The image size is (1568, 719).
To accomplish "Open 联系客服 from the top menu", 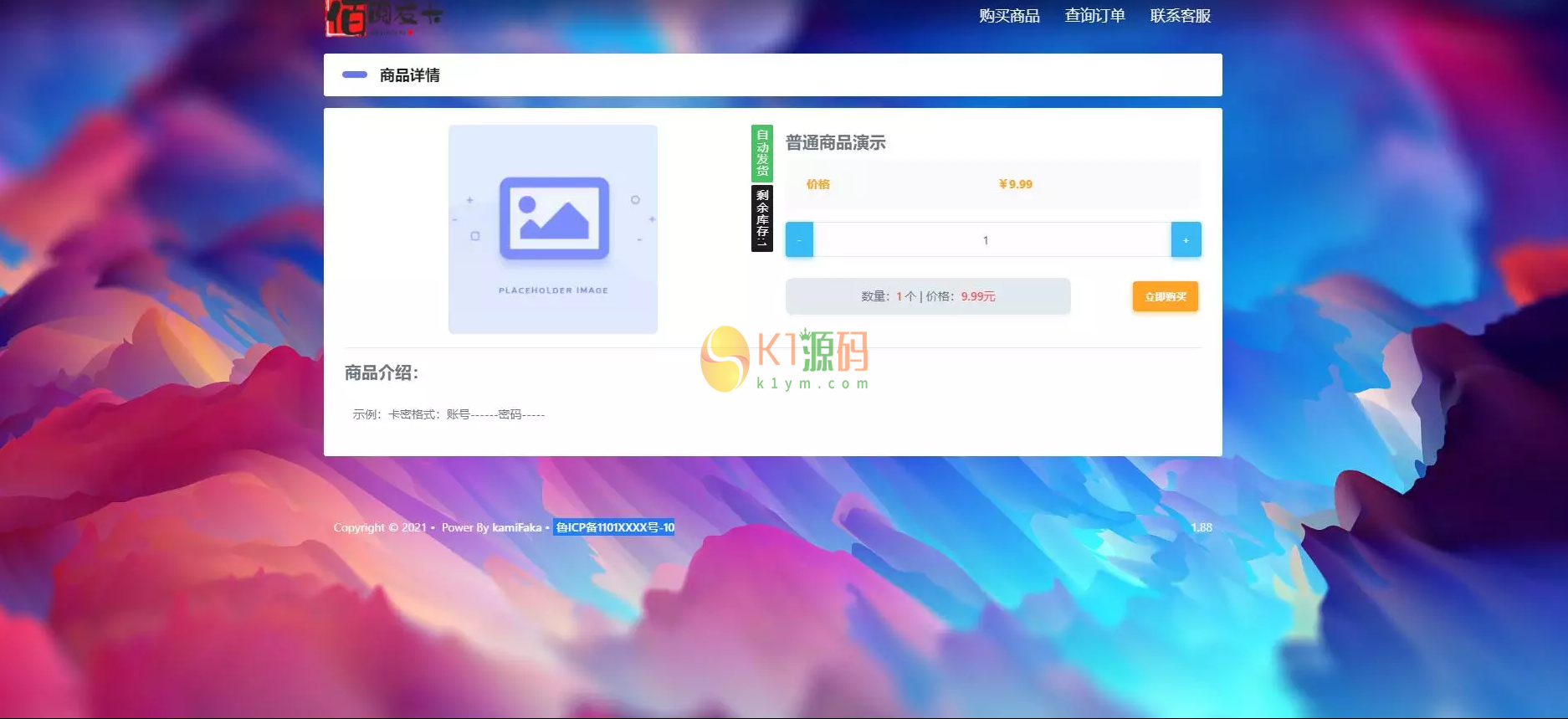I will point(1180,16).
